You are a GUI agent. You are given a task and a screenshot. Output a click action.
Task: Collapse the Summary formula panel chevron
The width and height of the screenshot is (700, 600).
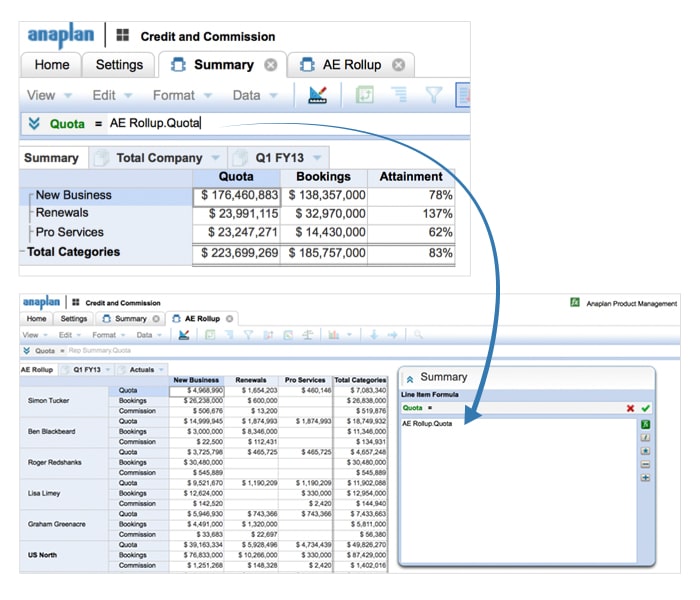[x=410, y=379]
